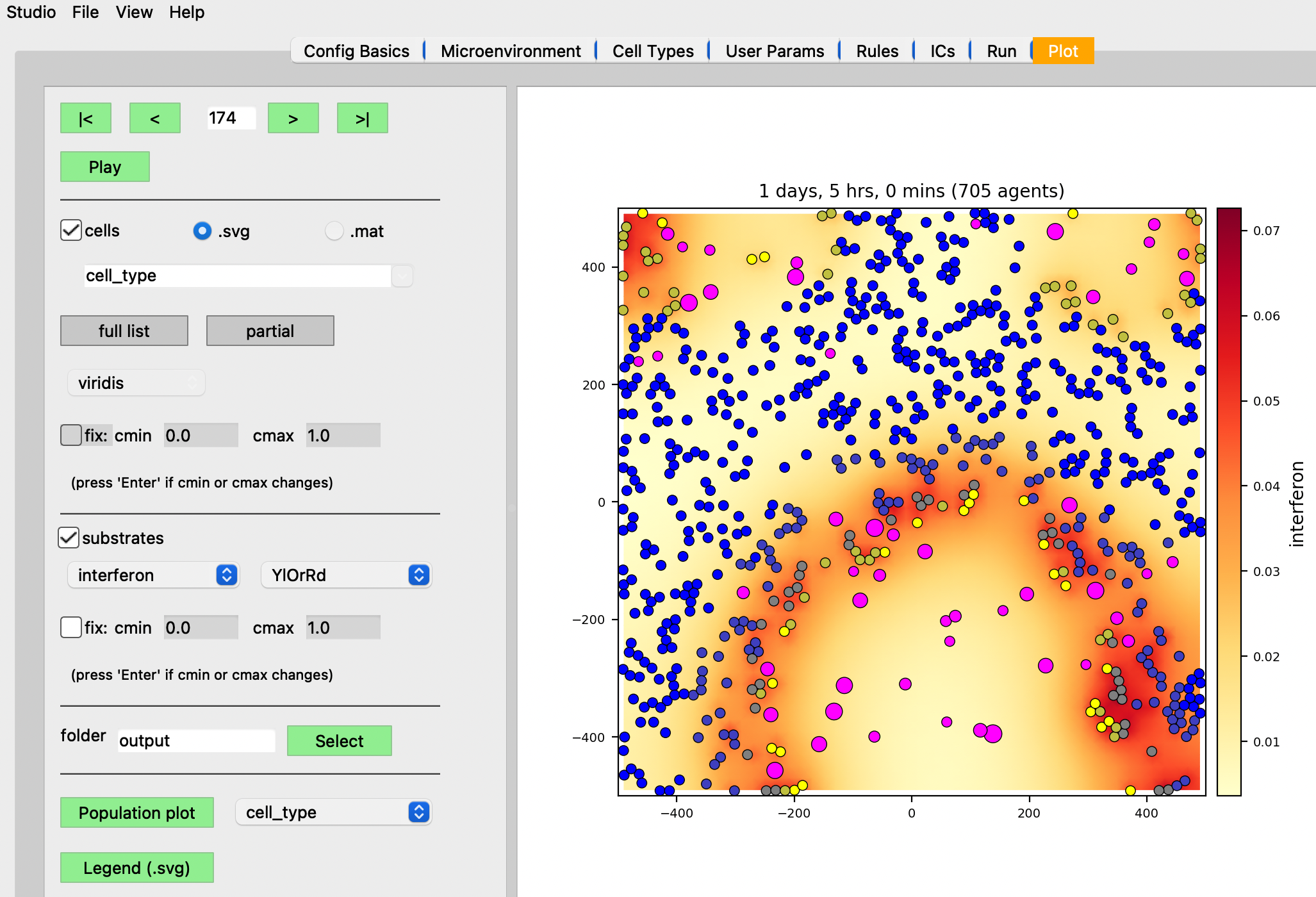This screenshot has width=1316, height=897.
Task: Click the Population plot button
Action: [137, 812]
